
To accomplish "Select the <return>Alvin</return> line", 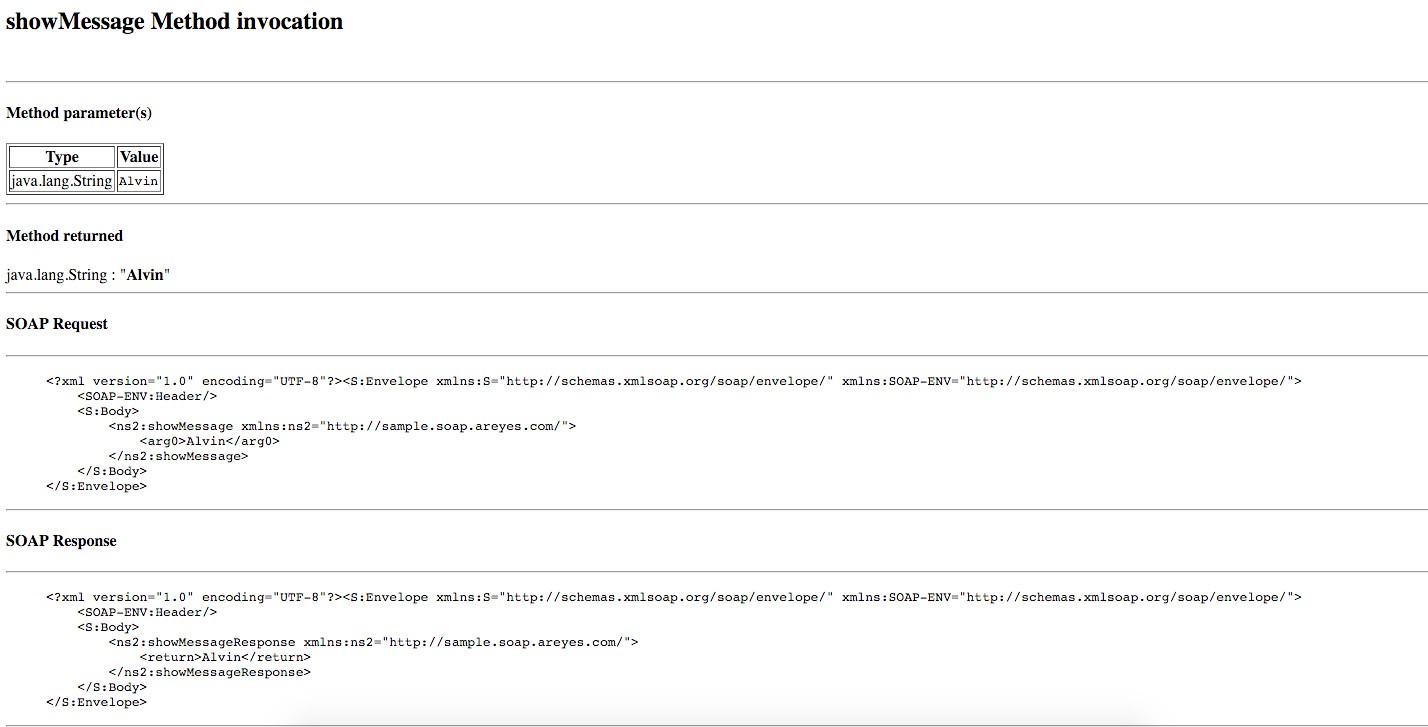I will pyautogui.click(x=226, y=657).
